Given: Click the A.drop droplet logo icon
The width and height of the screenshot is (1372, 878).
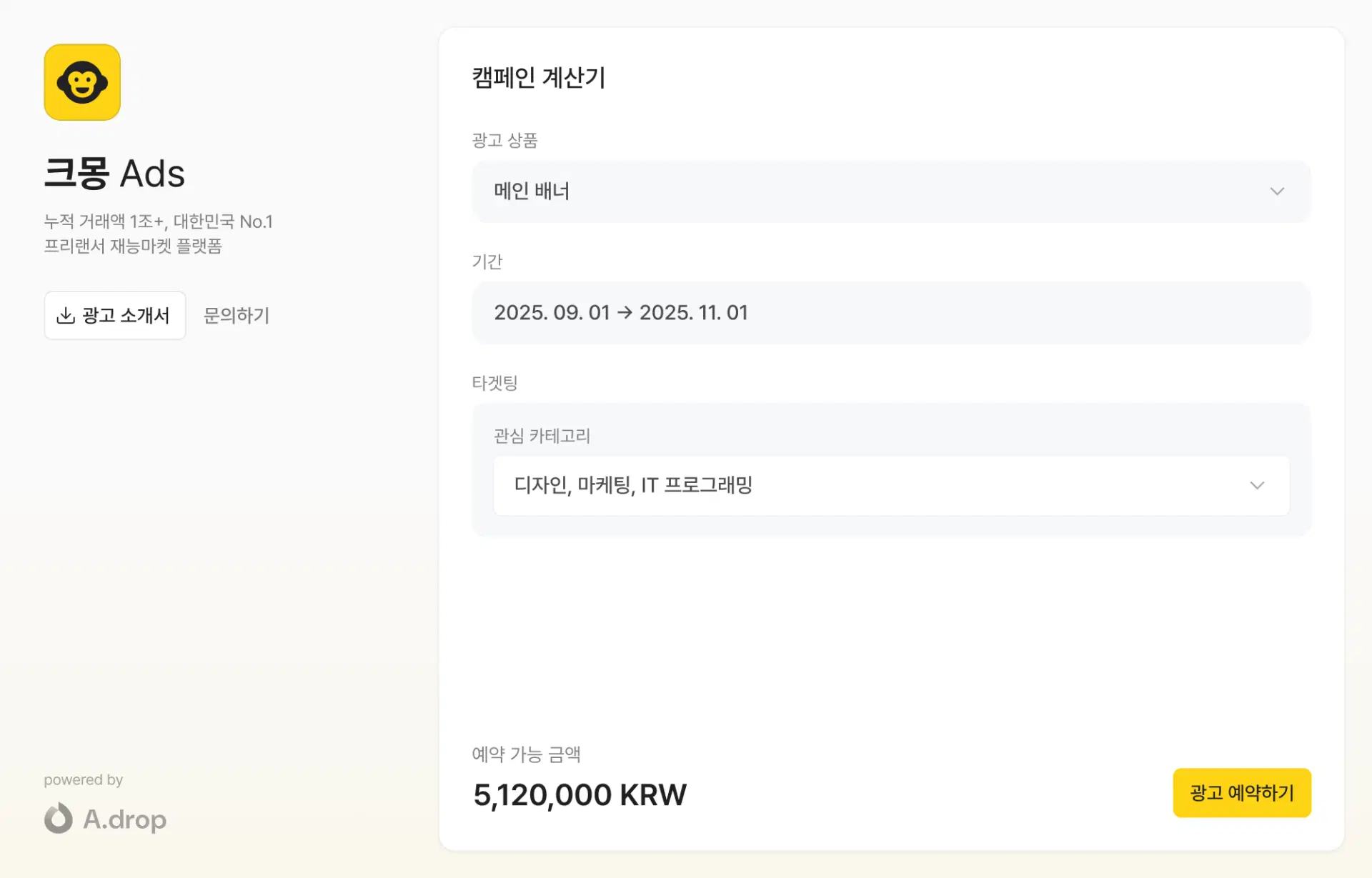Looking at the screenshot, I should [x=59, y=818].
